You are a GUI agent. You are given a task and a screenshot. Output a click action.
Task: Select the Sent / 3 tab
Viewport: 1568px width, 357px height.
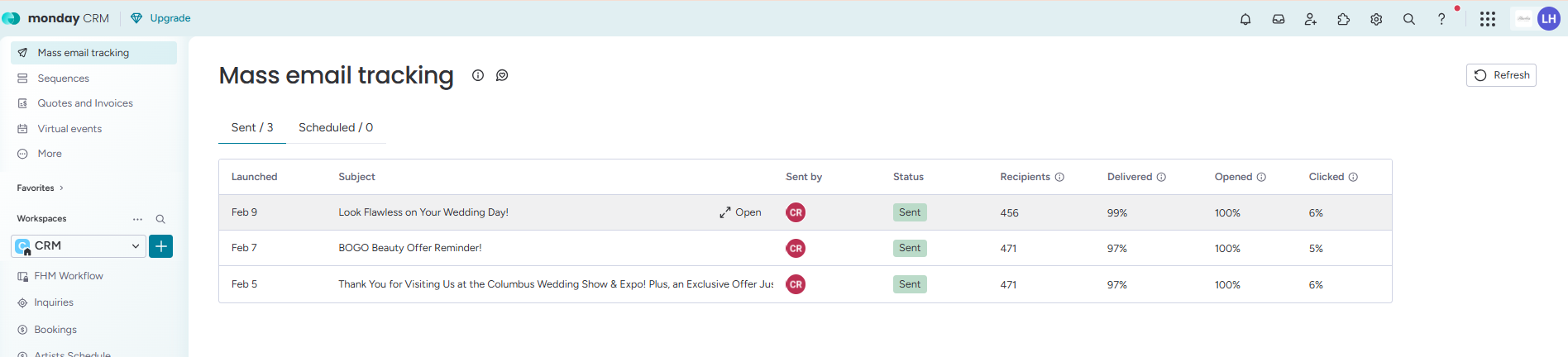(251, 127)
